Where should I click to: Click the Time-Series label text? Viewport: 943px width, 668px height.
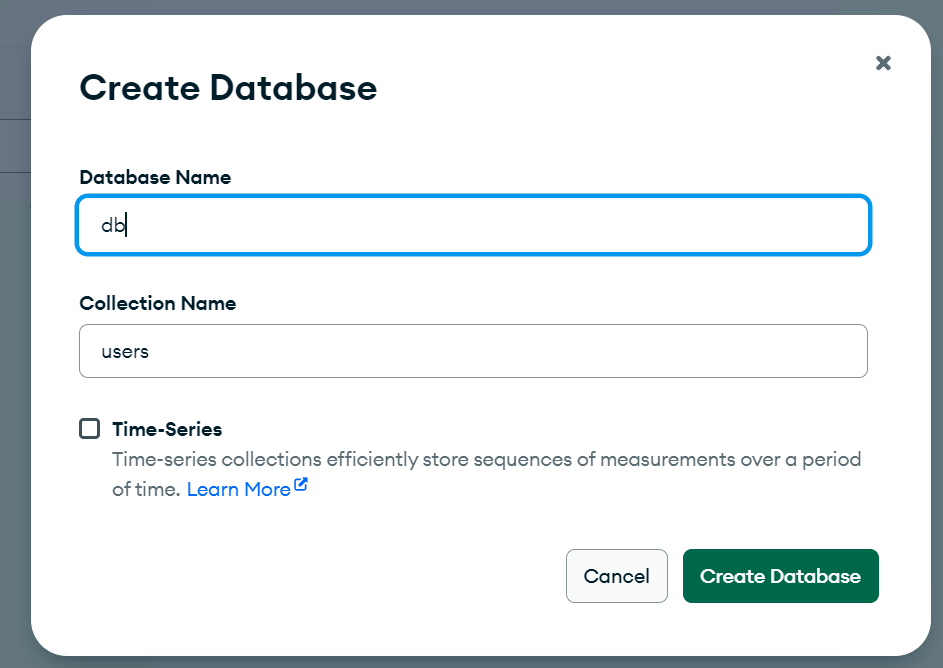165,429
